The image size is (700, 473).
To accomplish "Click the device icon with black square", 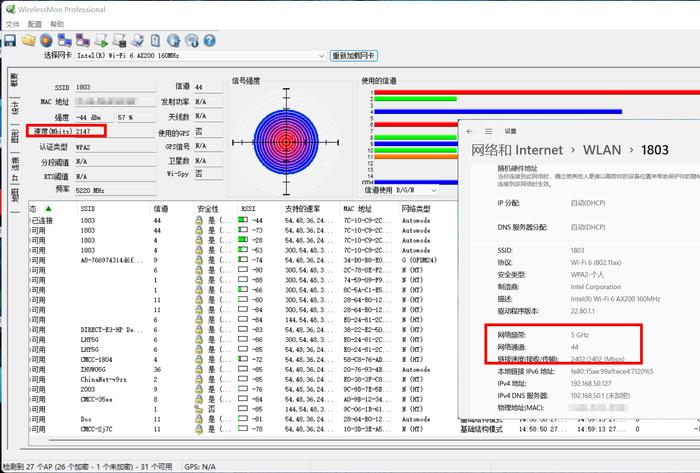I will (x=119, y=41).
